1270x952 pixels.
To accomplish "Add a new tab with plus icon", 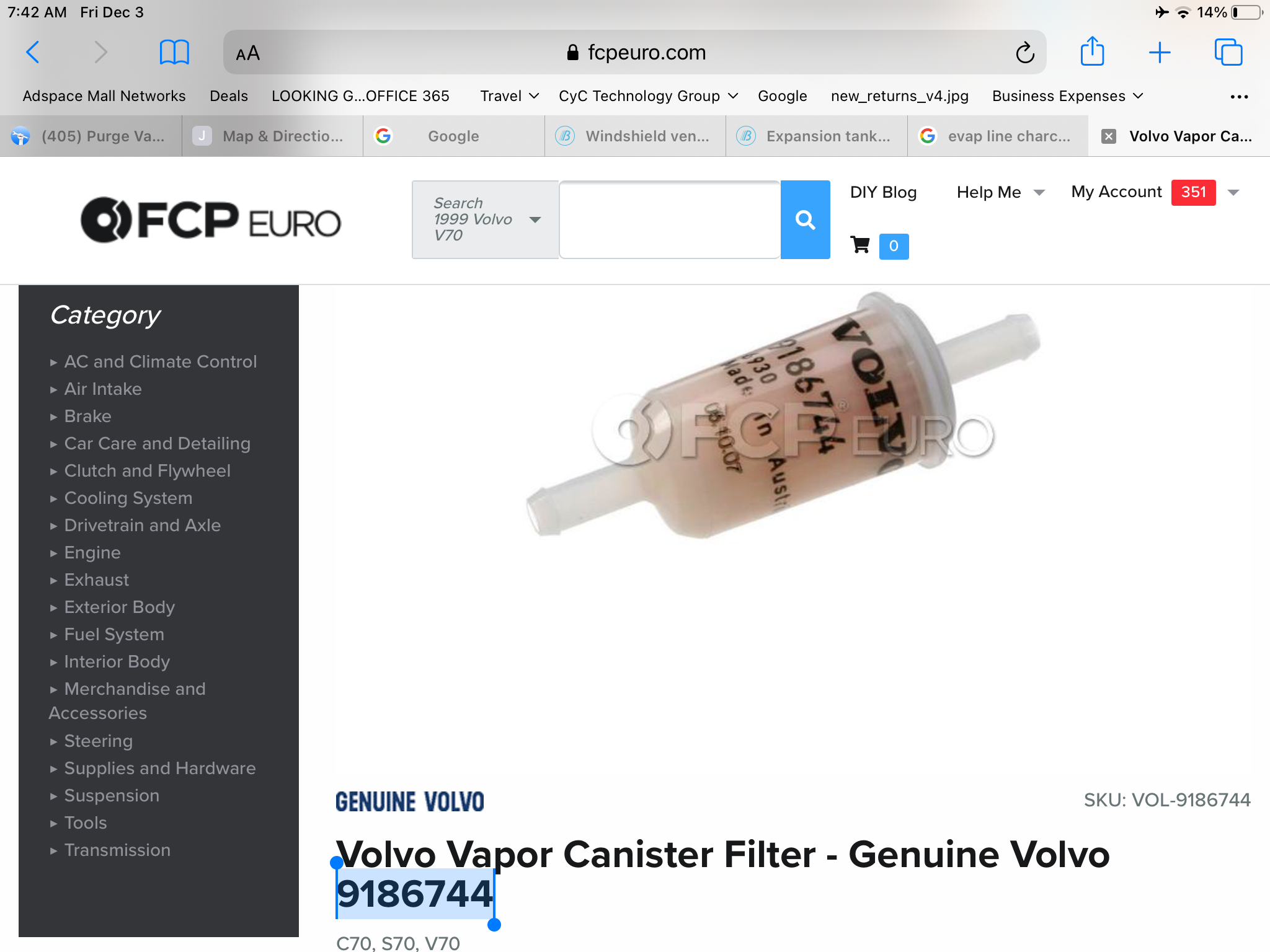I will pyautogui.click(x=1159, y=53).
